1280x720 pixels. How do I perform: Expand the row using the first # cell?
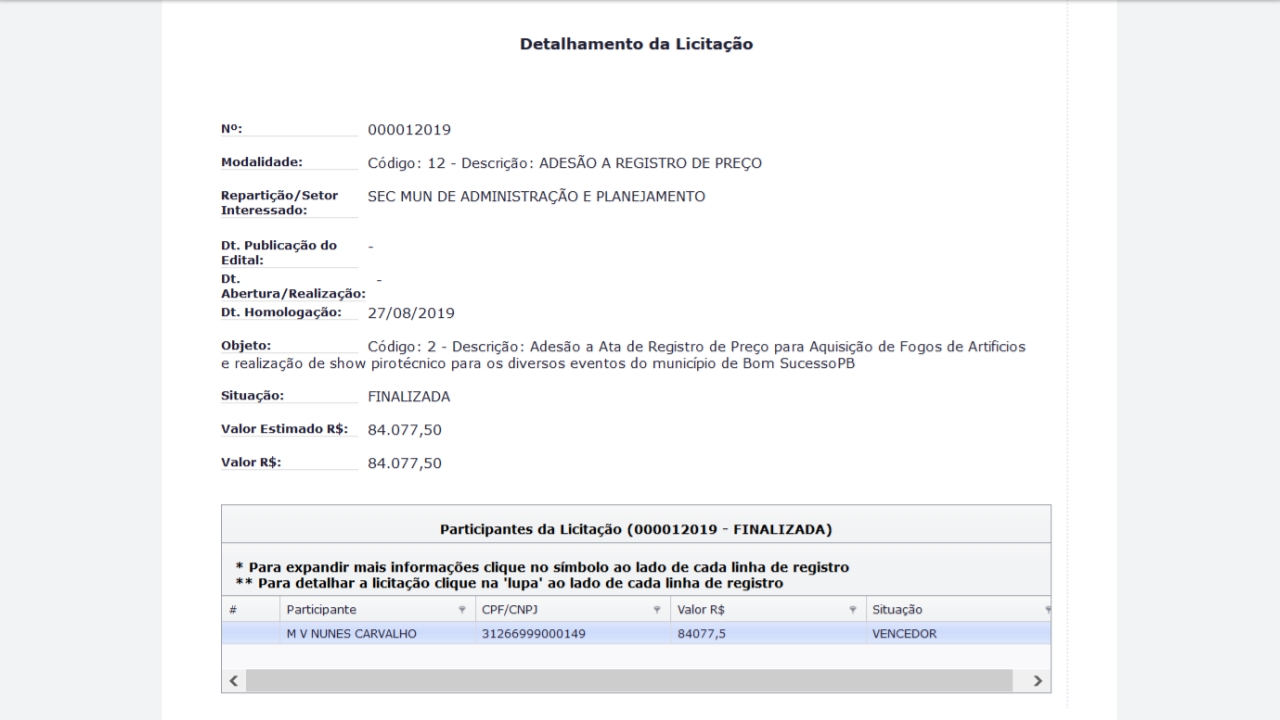click(250, 633)
